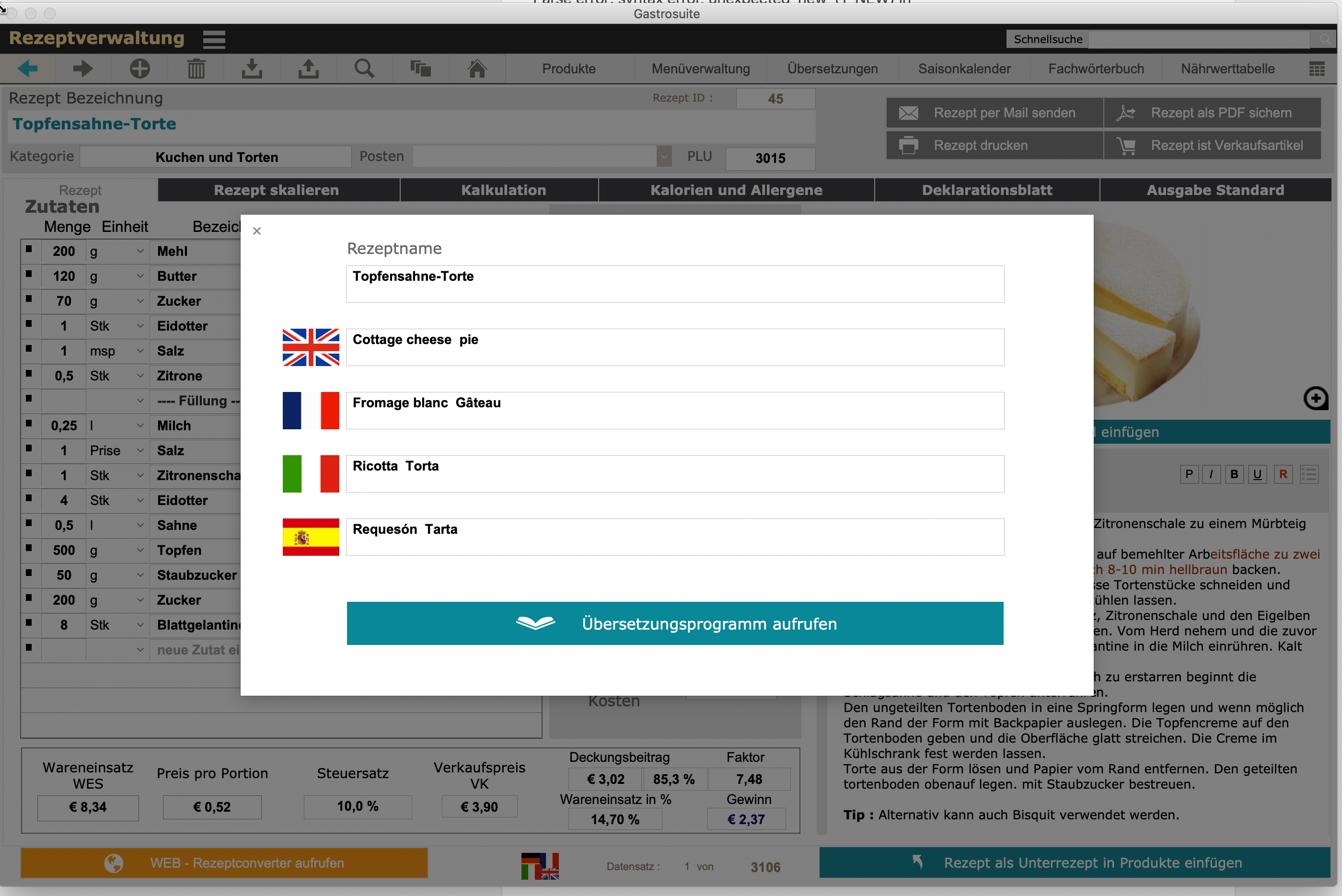Viewport: 1342px width, 896px height.
Task: Click WEB - Rezeptconverter aufrufen
Action: click(224, 863)
